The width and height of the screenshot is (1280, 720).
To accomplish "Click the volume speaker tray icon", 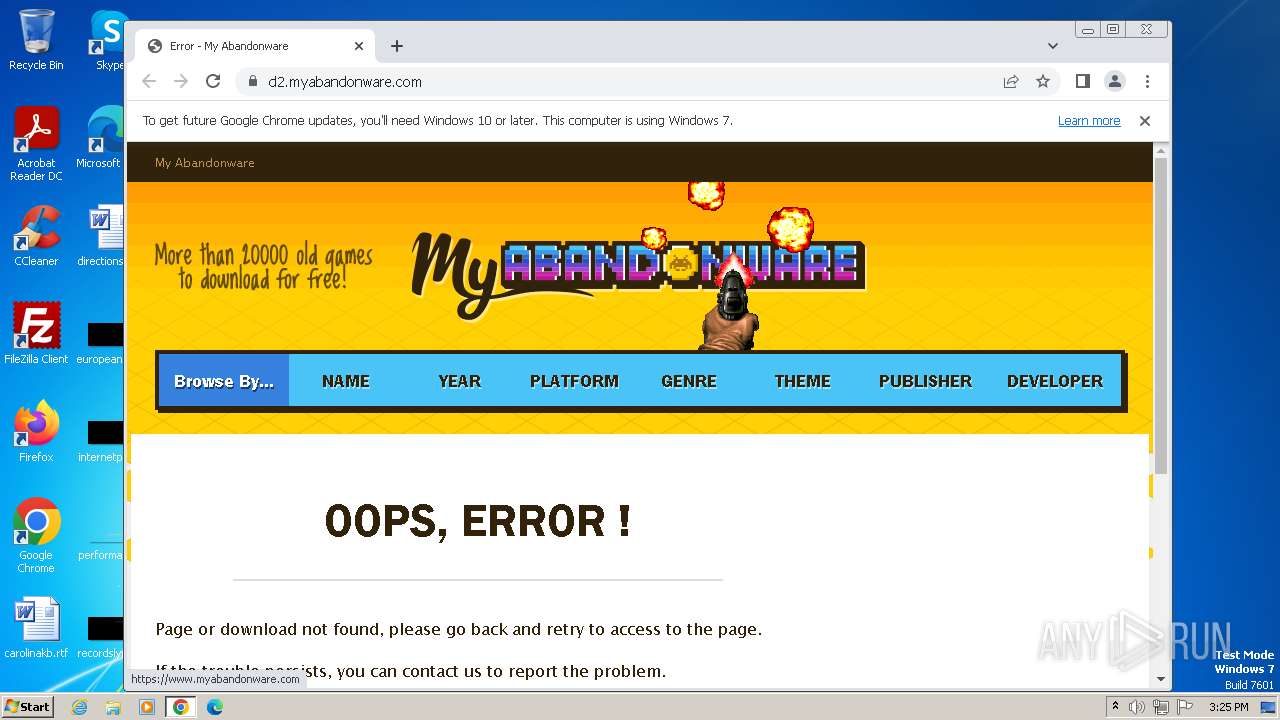I will pyautogui.click(x=1137, y=707).
